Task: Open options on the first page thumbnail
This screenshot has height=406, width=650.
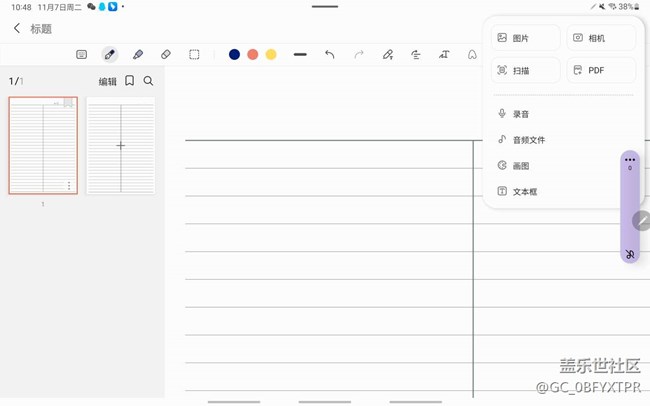Action: pos(69,186)
